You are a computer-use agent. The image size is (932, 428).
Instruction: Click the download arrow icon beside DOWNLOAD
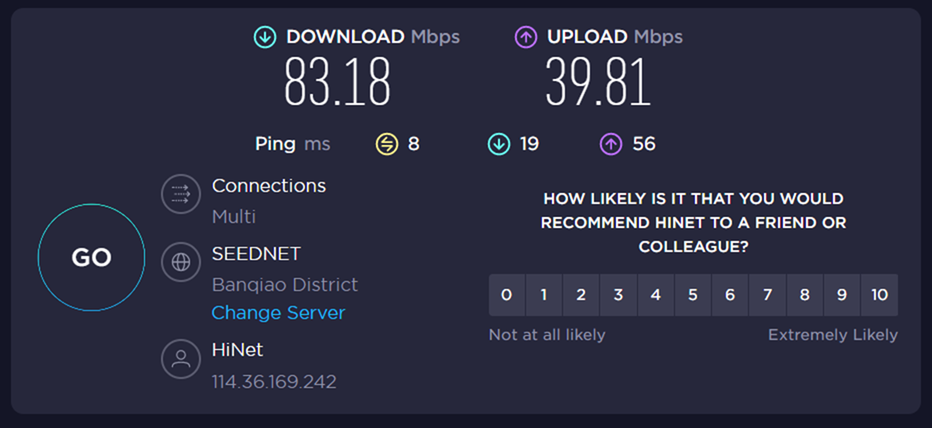(x=265, y=37)
